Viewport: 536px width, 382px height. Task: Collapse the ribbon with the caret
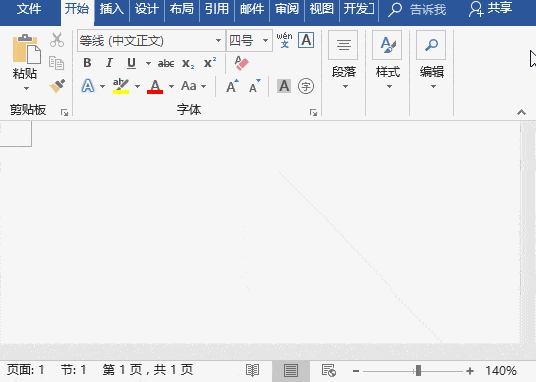pyautogui.click(x=521, y=112)
